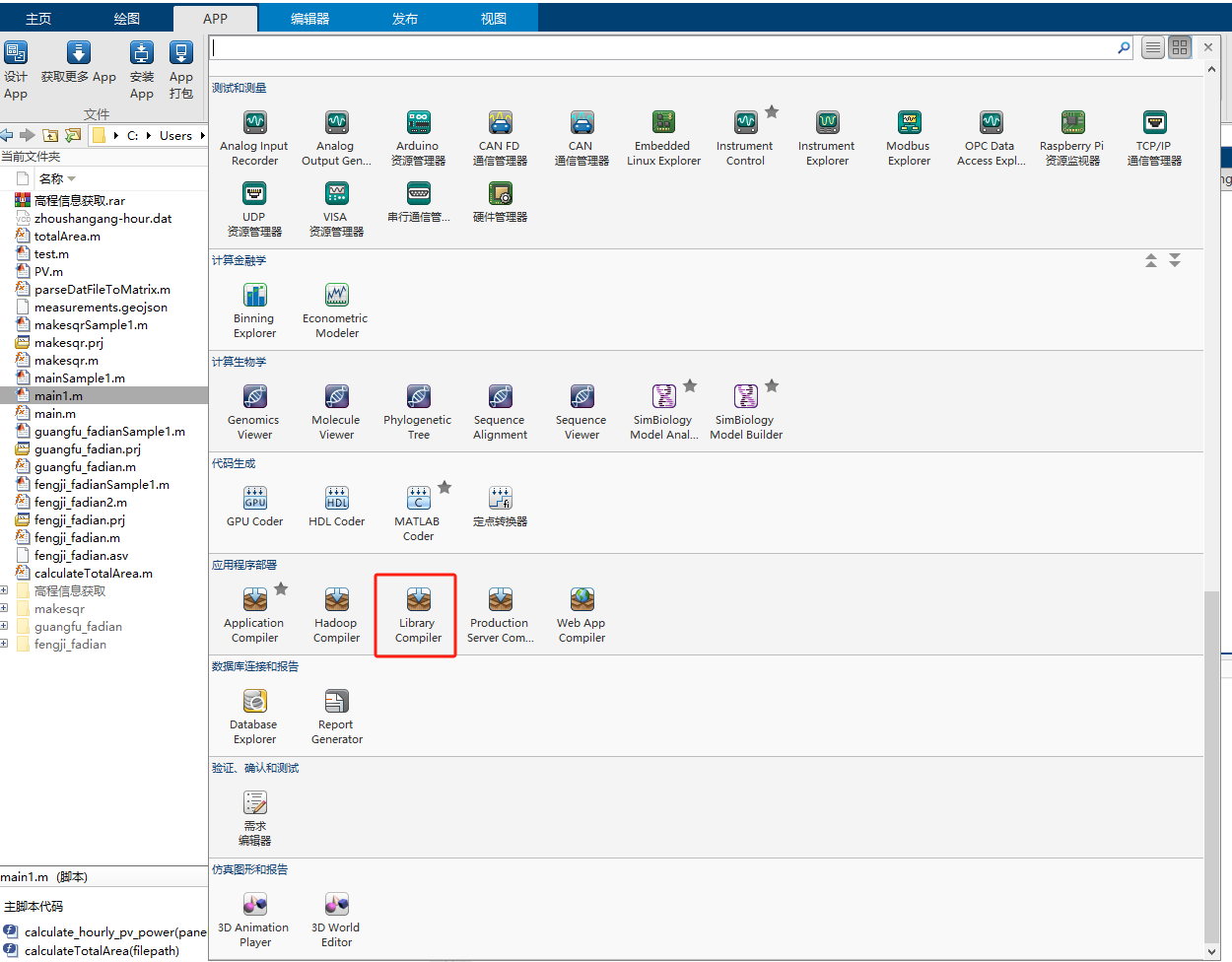Screen dimensions: 1232x962
Task: Launch OPC Data Access Explorer
Action: pos(991,138)
